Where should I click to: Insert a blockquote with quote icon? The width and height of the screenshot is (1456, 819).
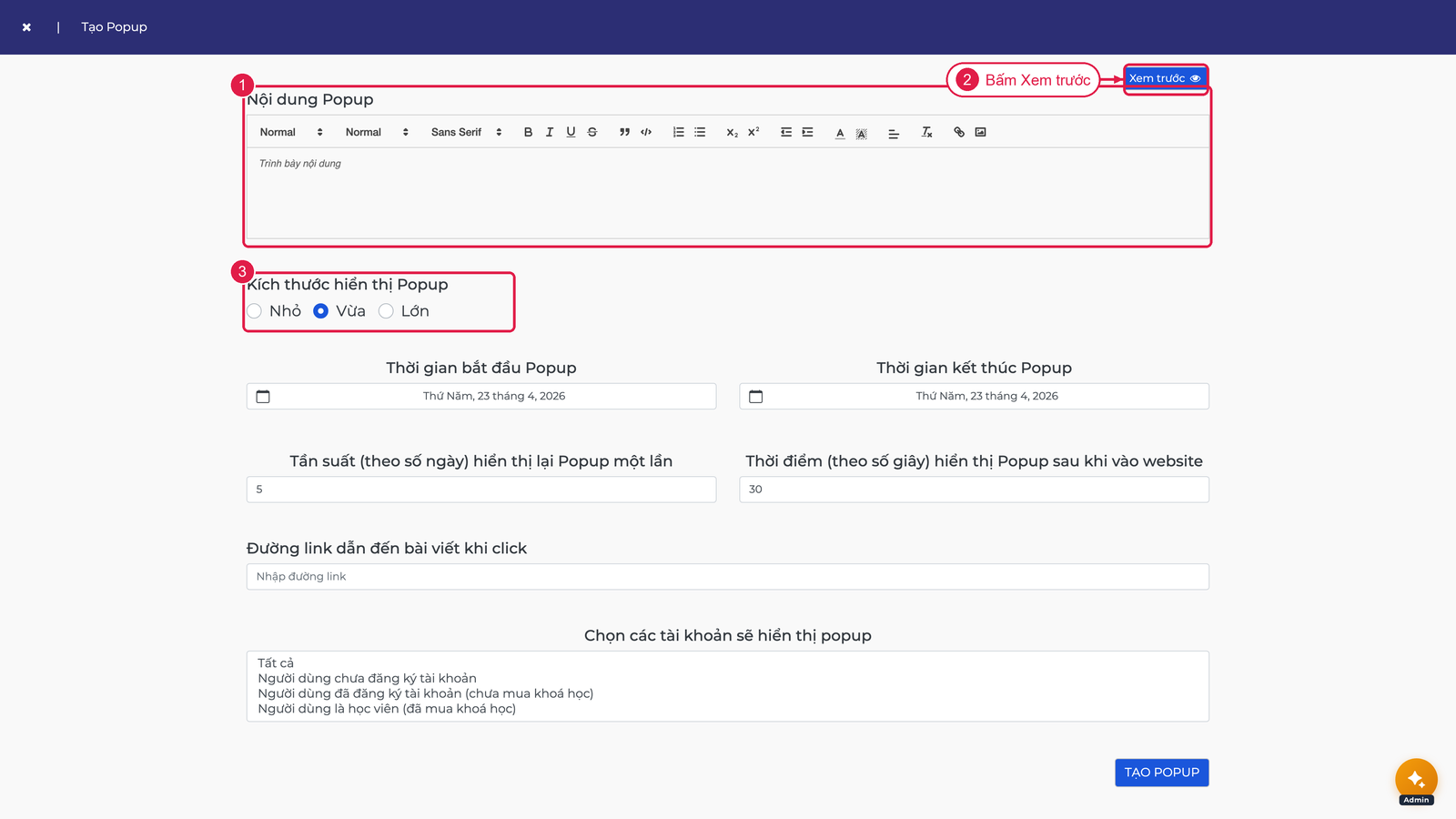[x=624, y=132]
